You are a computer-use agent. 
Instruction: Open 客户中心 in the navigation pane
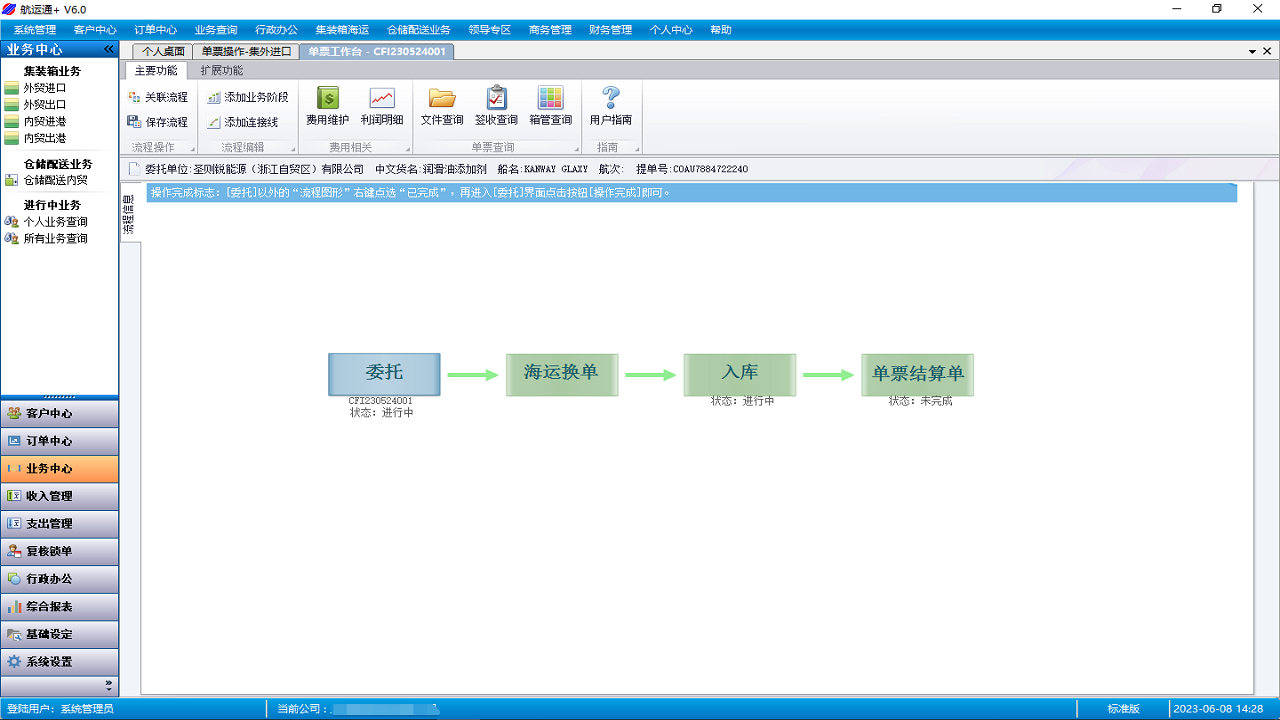[60, 413]
